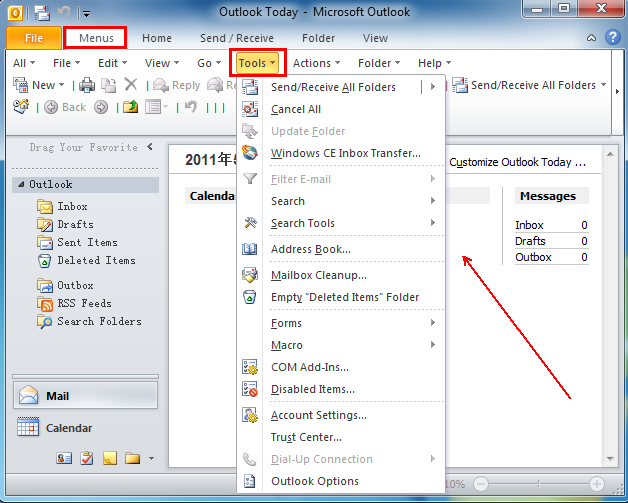Expand the Search Tools submenu
The height and width of the screenshot is (503, 628).
pos(341,223)
